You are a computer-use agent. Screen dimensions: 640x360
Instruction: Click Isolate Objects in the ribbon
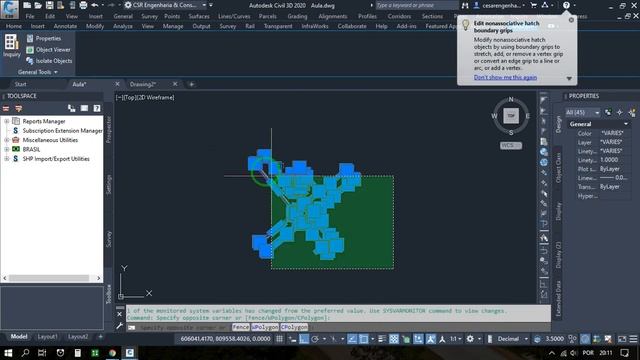(49, 61)
